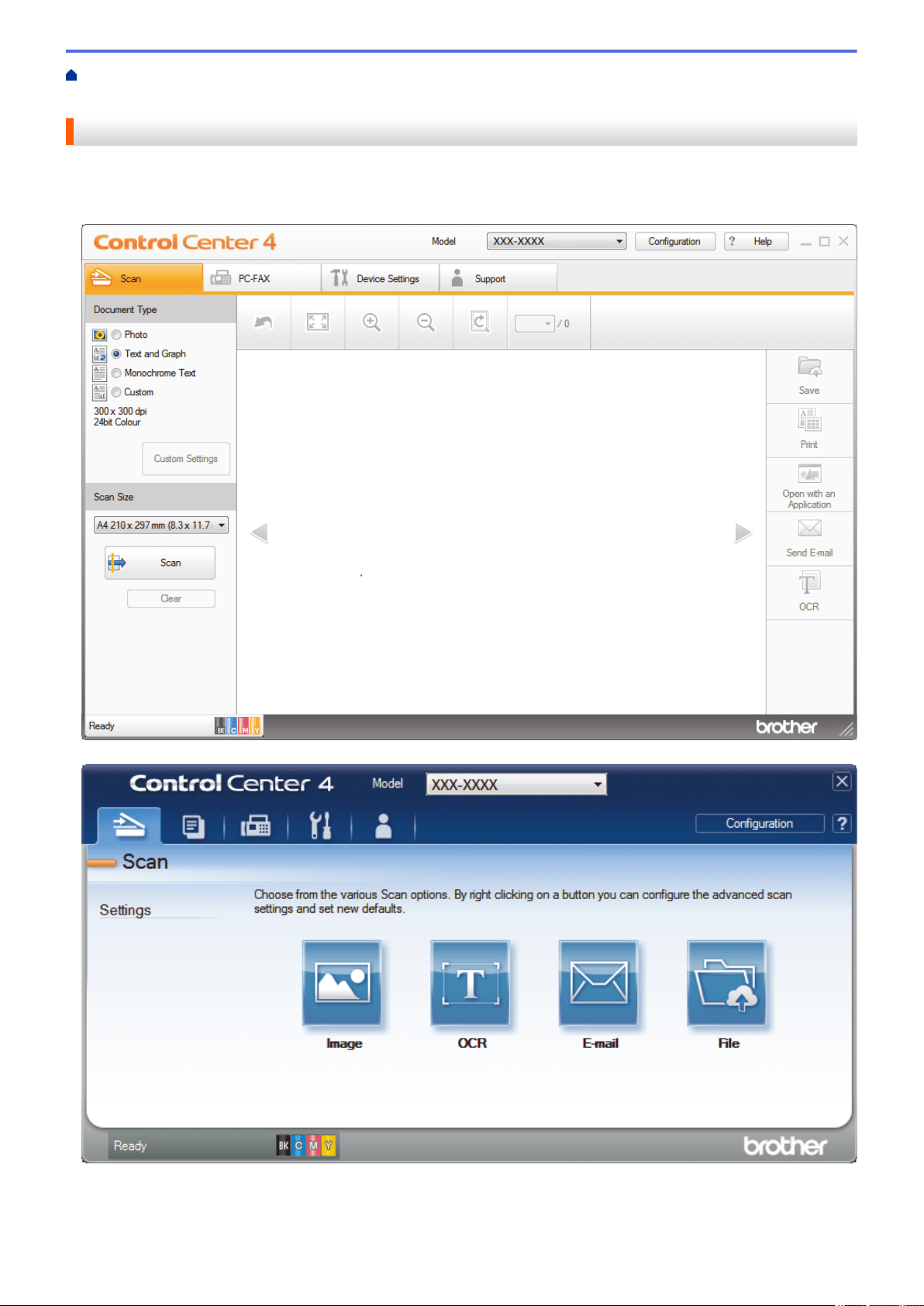Open the Device Settings tab
The image size is (924, 1306).
click(x=380, y=278)
